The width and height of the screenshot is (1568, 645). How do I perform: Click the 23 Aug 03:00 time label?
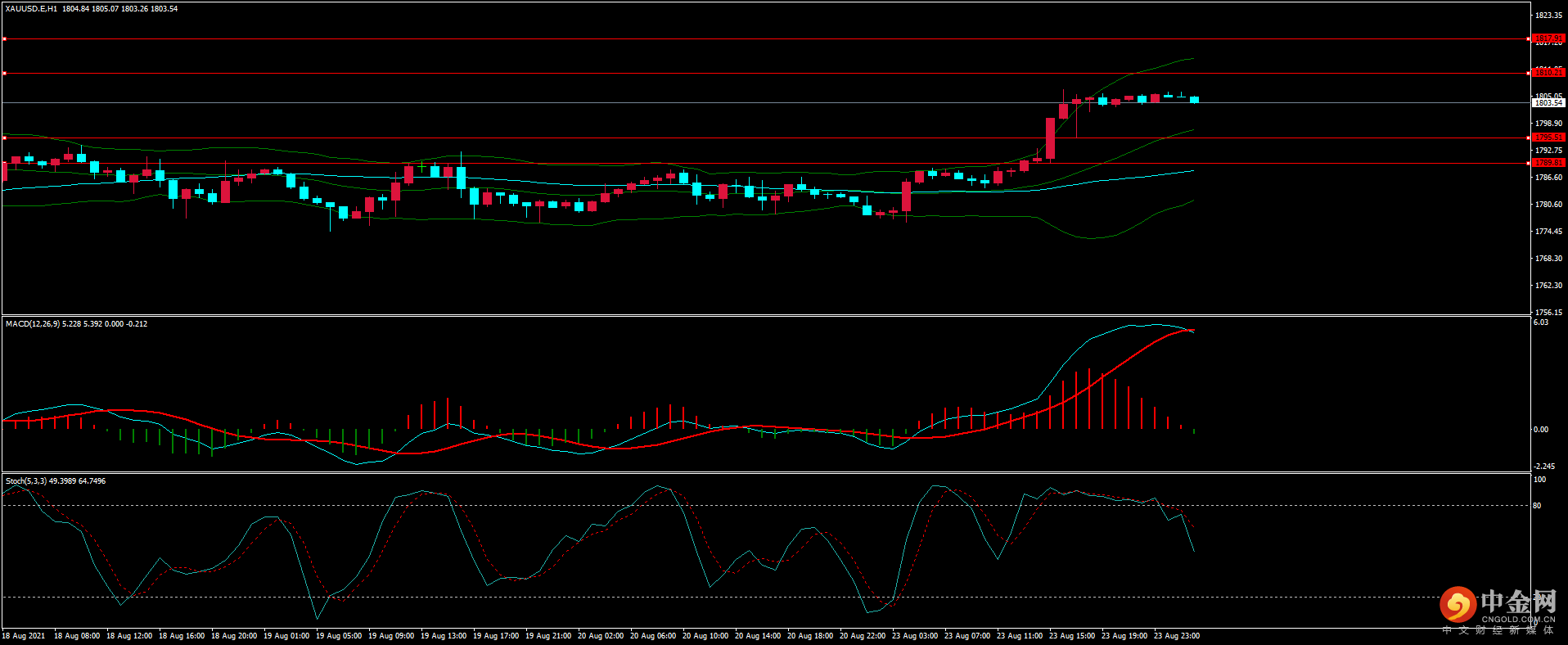(915, 636)
